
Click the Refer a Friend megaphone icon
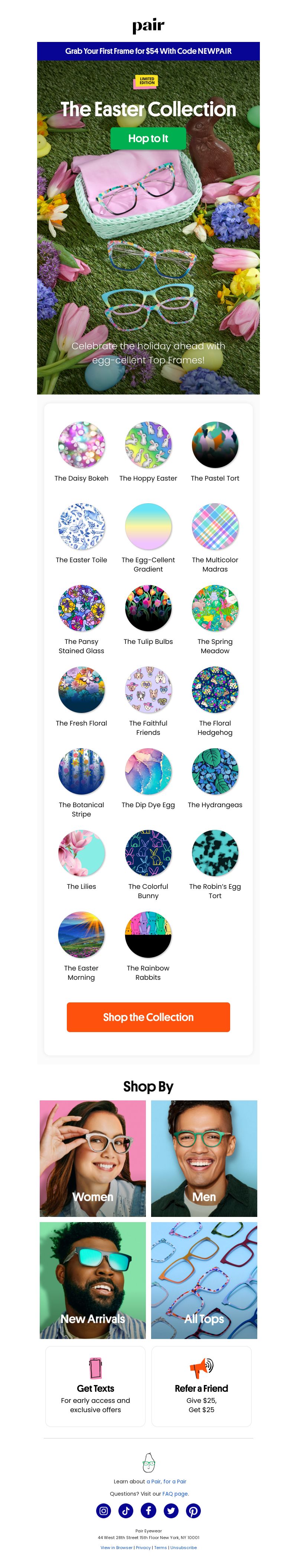(x=202, y=1368)
